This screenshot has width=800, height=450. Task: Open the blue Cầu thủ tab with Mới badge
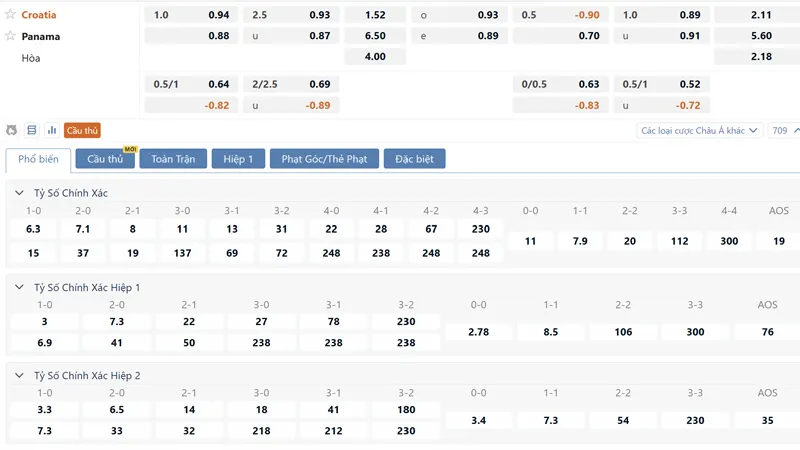[x=105, y=159]
